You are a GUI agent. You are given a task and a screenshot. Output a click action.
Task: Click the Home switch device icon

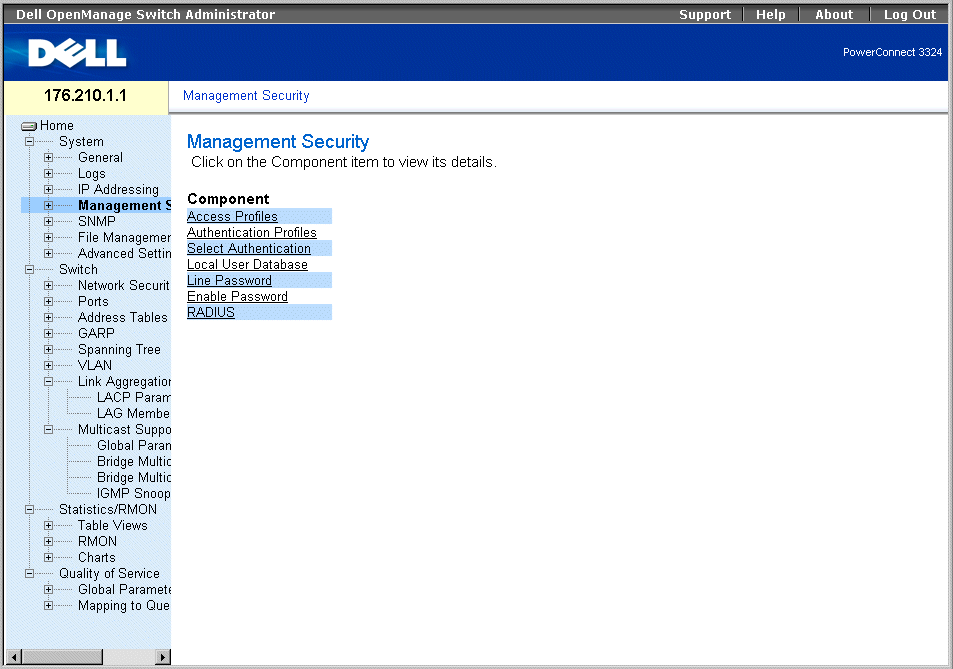tap(29, 126)
